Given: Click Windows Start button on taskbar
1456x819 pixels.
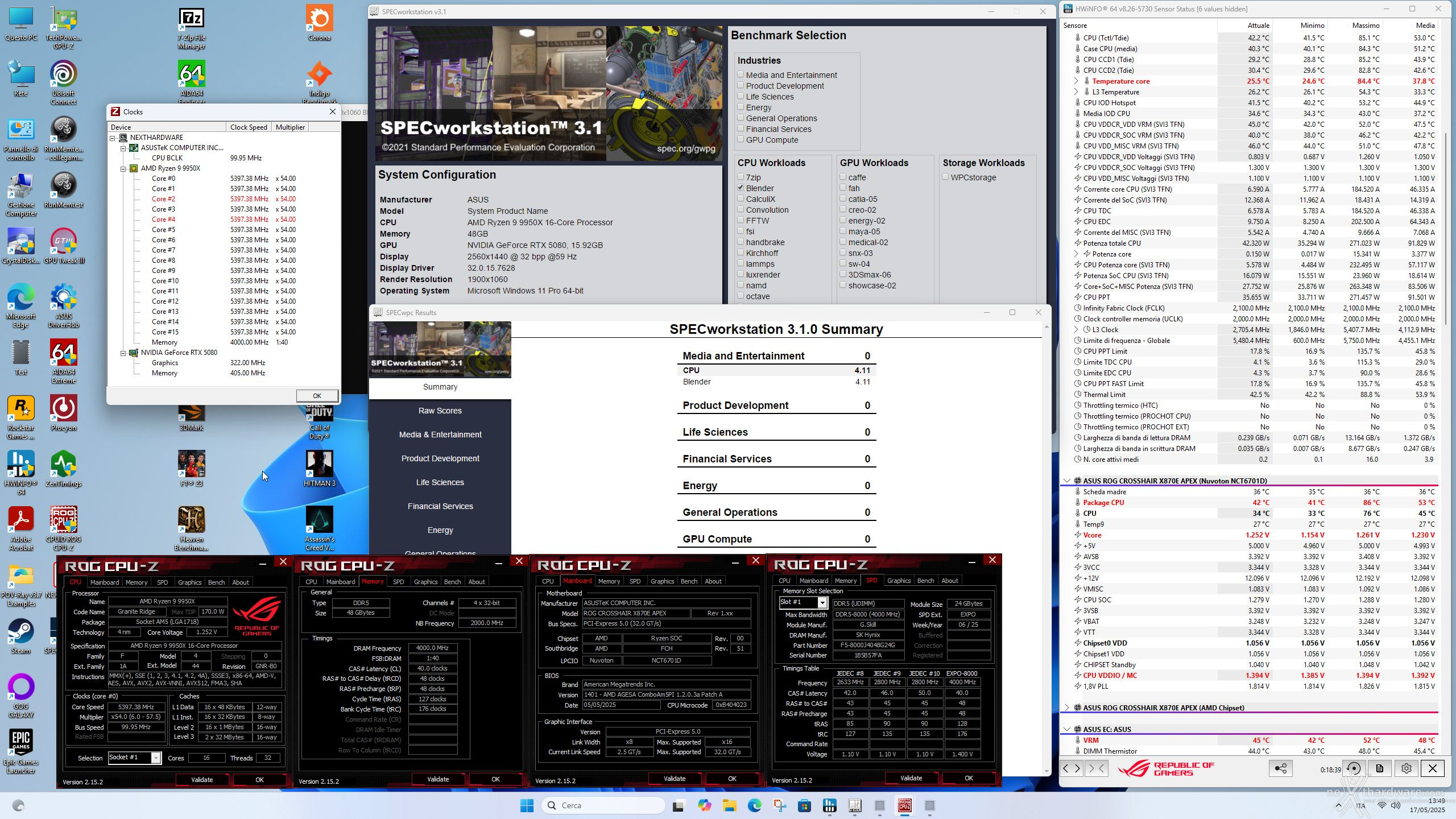Looking at the screenshot, I should point(527,805).
